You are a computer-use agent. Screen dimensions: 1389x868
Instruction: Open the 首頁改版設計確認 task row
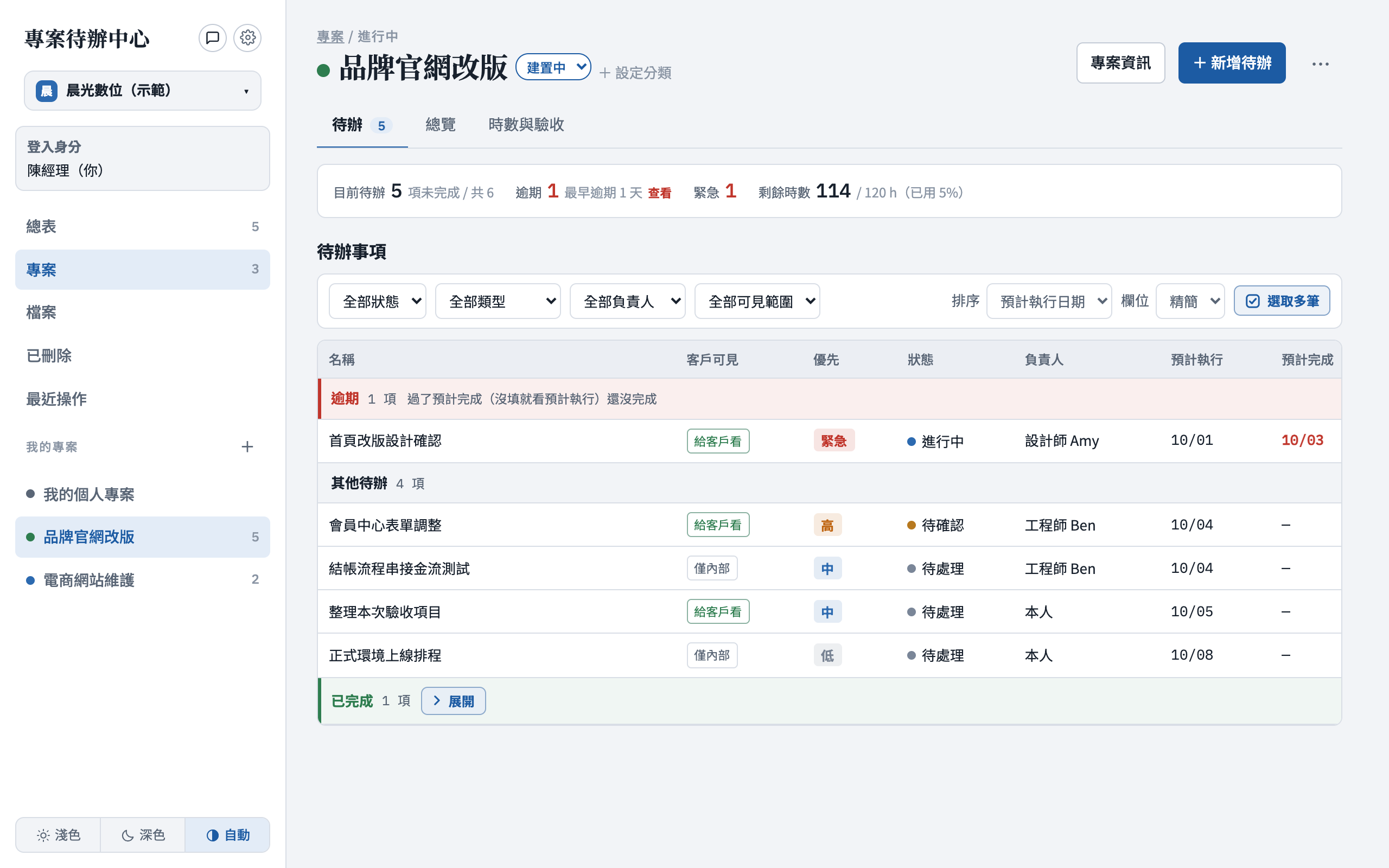(x=830, y=441)
